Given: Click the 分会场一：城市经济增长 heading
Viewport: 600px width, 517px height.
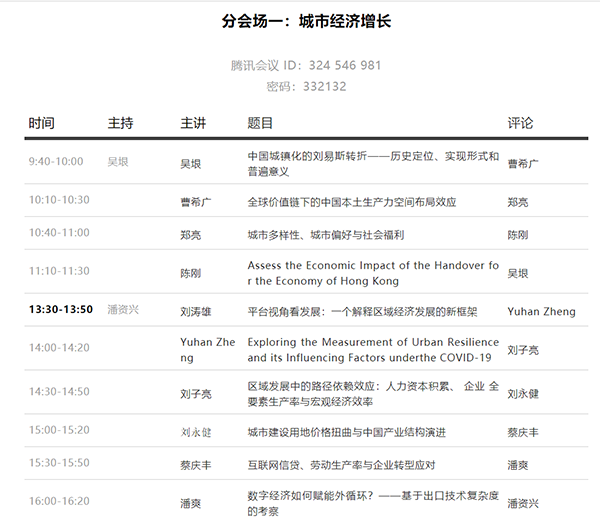Looking at the screenshot, I should click(x=300, y=22).
